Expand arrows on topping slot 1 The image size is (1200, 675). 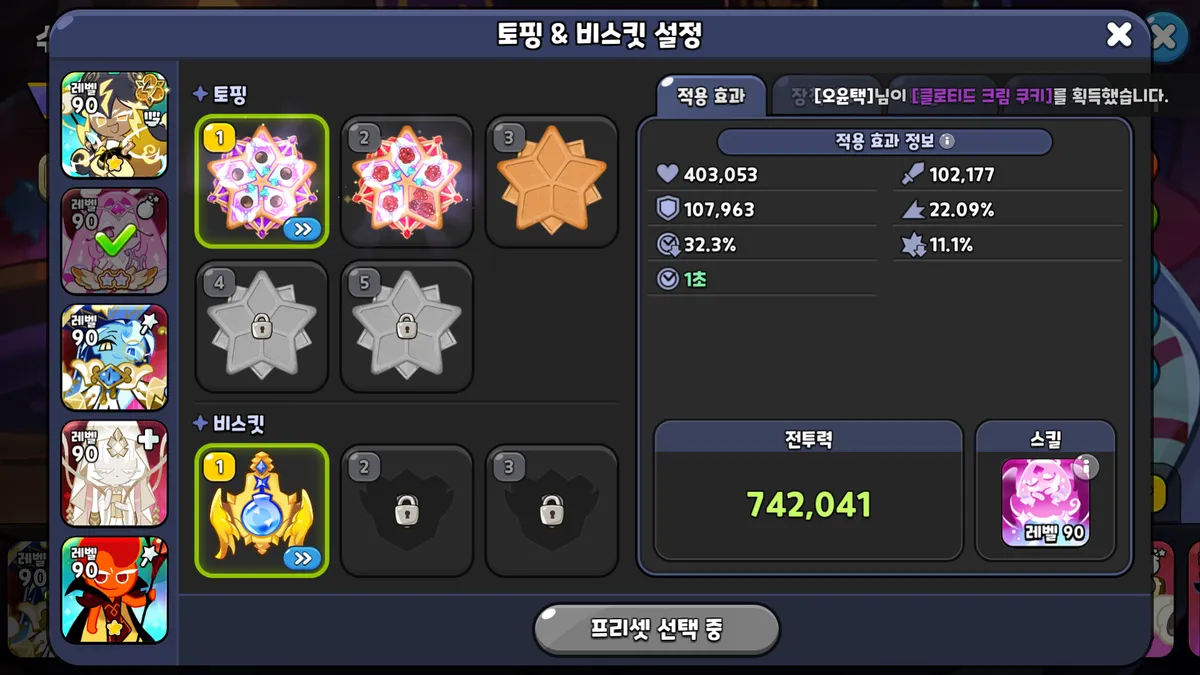tap(302, 229)
